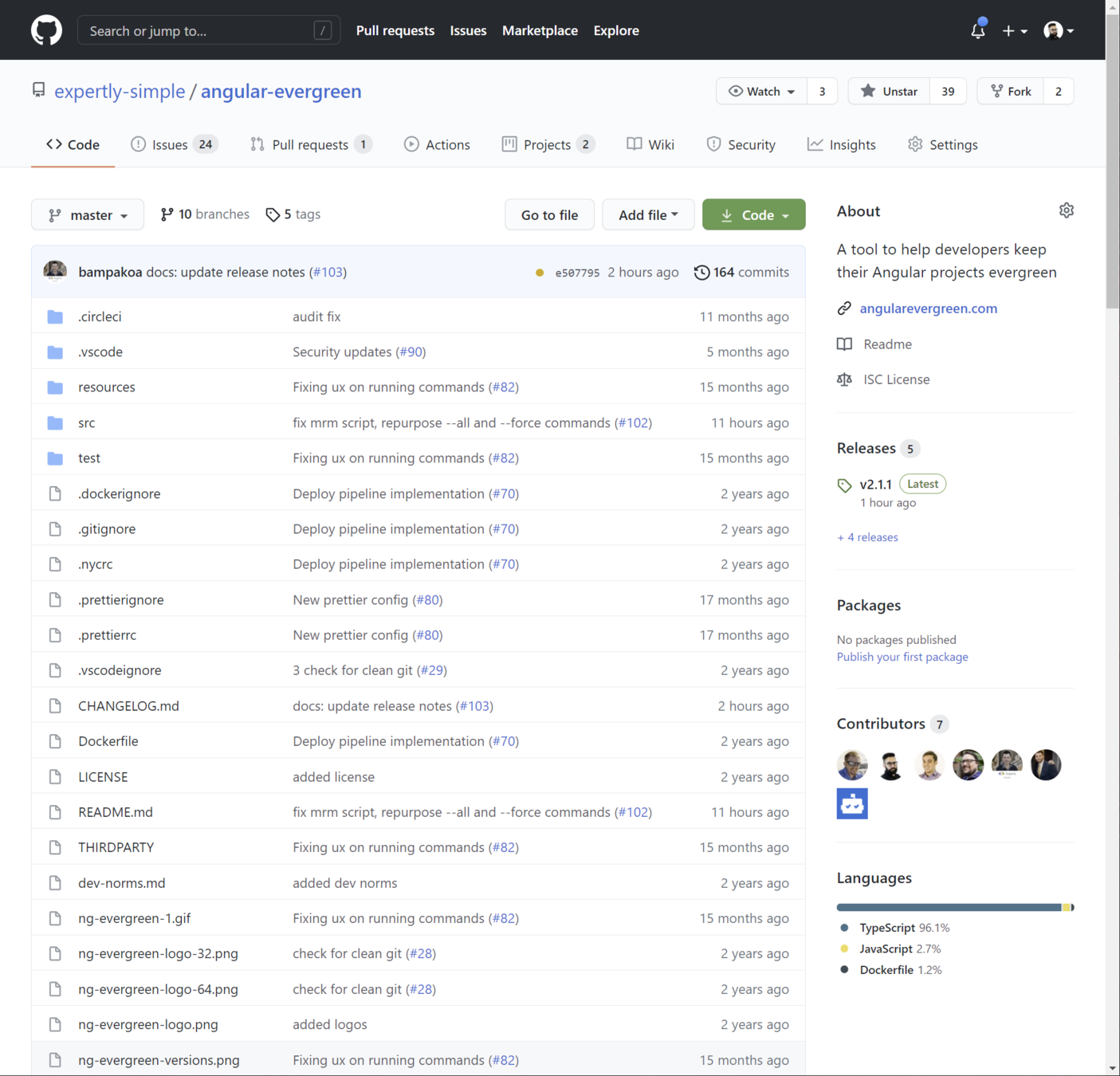The height and width of the screenshot is (1076, 1120).
Task: Click the page vertical scrollbar thumb
Action: click(x=1113, y=161)
